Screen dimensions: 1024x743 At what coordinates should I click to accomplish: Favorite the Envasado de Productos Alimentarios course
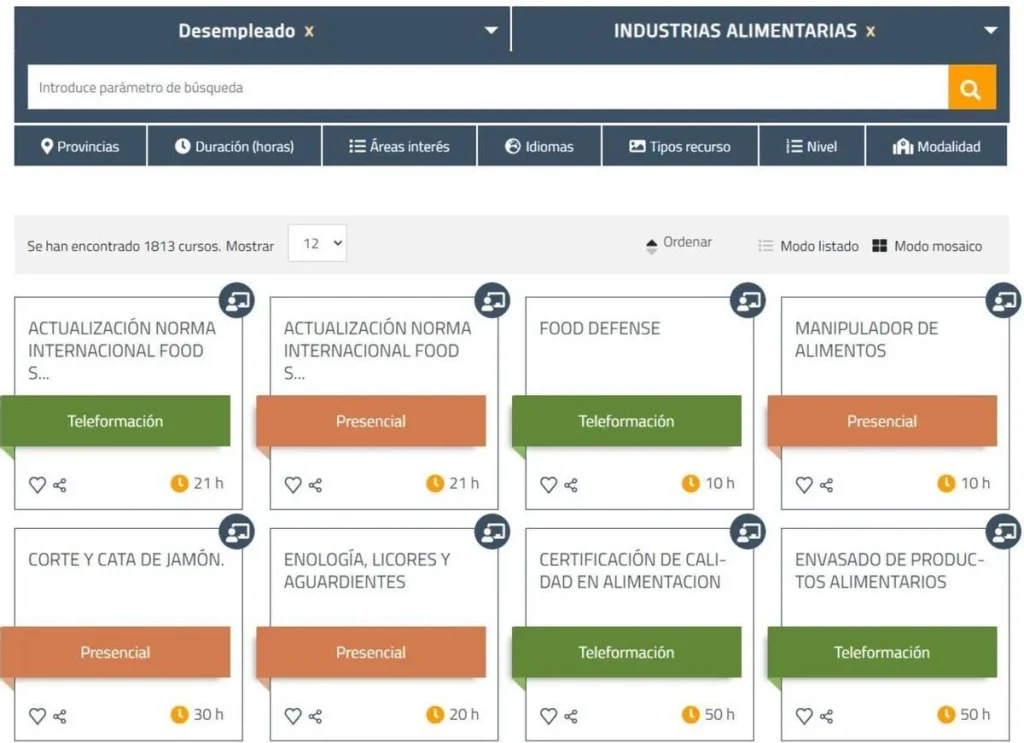pos(804,716)
